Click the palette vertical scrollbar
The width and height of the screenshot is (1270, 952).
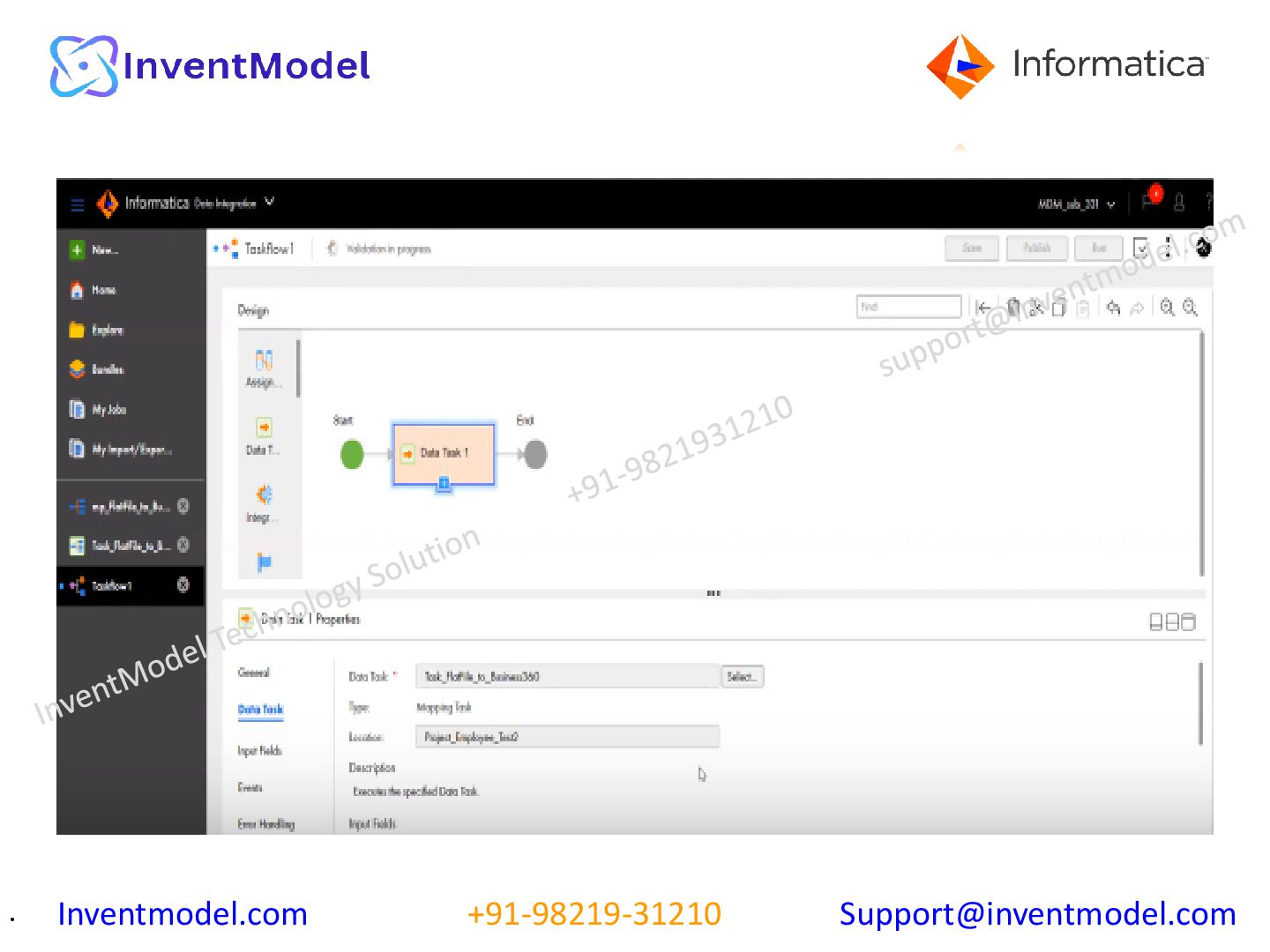299,368
